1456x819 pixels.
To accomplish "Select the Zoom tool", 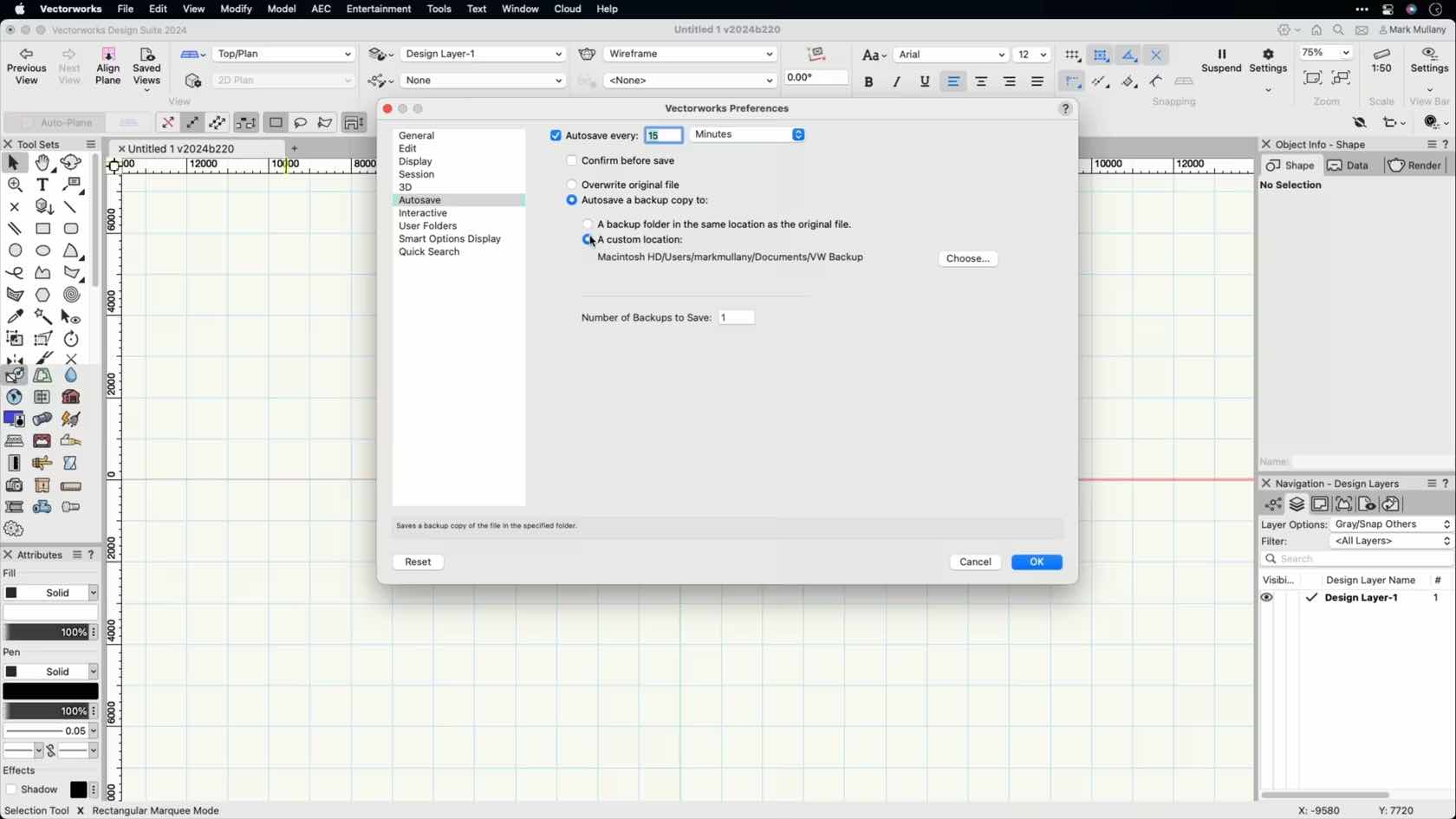I will [x=15, y=185].
